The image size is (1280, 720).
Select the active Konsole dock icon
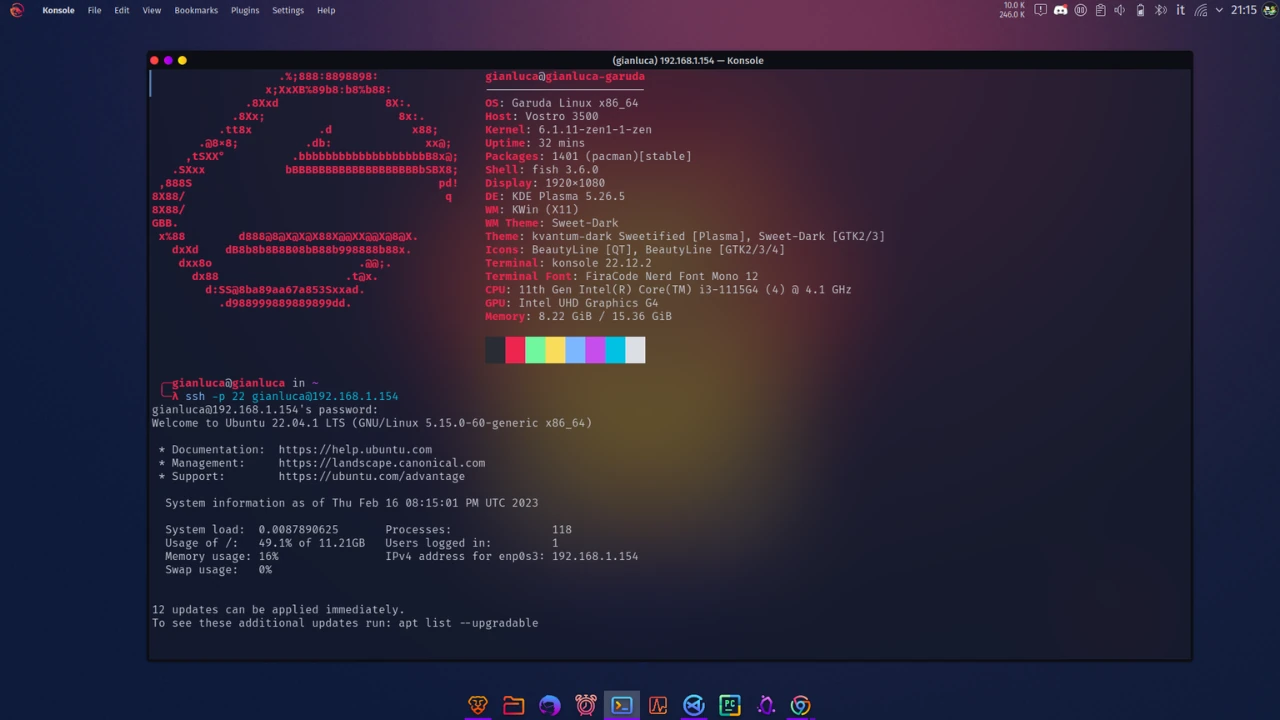(x=621, y=705)
